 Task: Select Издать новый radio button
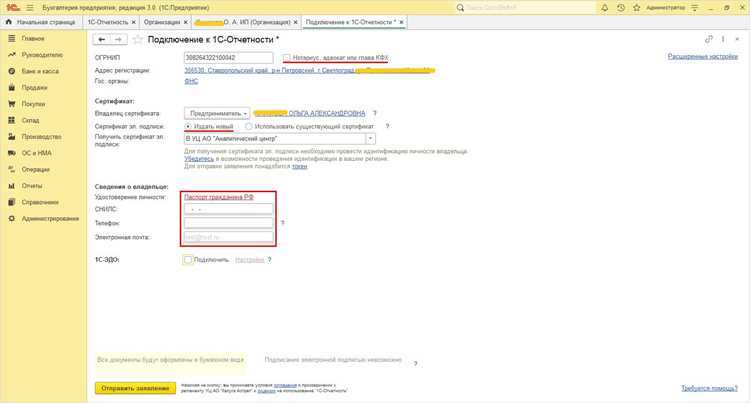pos(188,127)
